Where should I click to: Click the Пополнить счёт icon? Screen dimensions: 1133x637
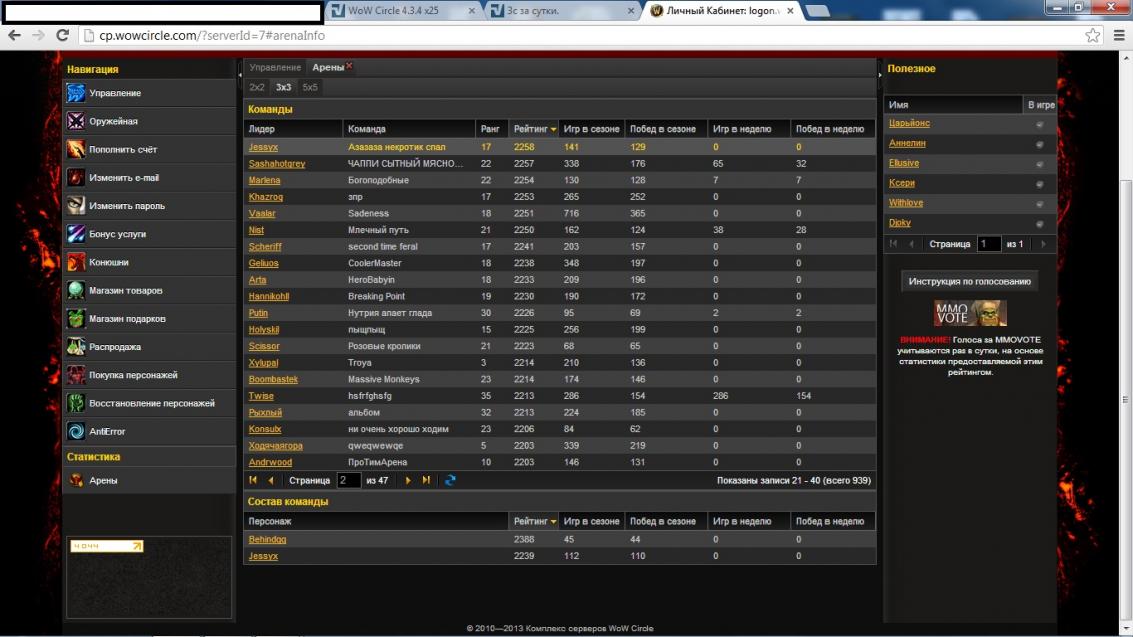[76, 149]
